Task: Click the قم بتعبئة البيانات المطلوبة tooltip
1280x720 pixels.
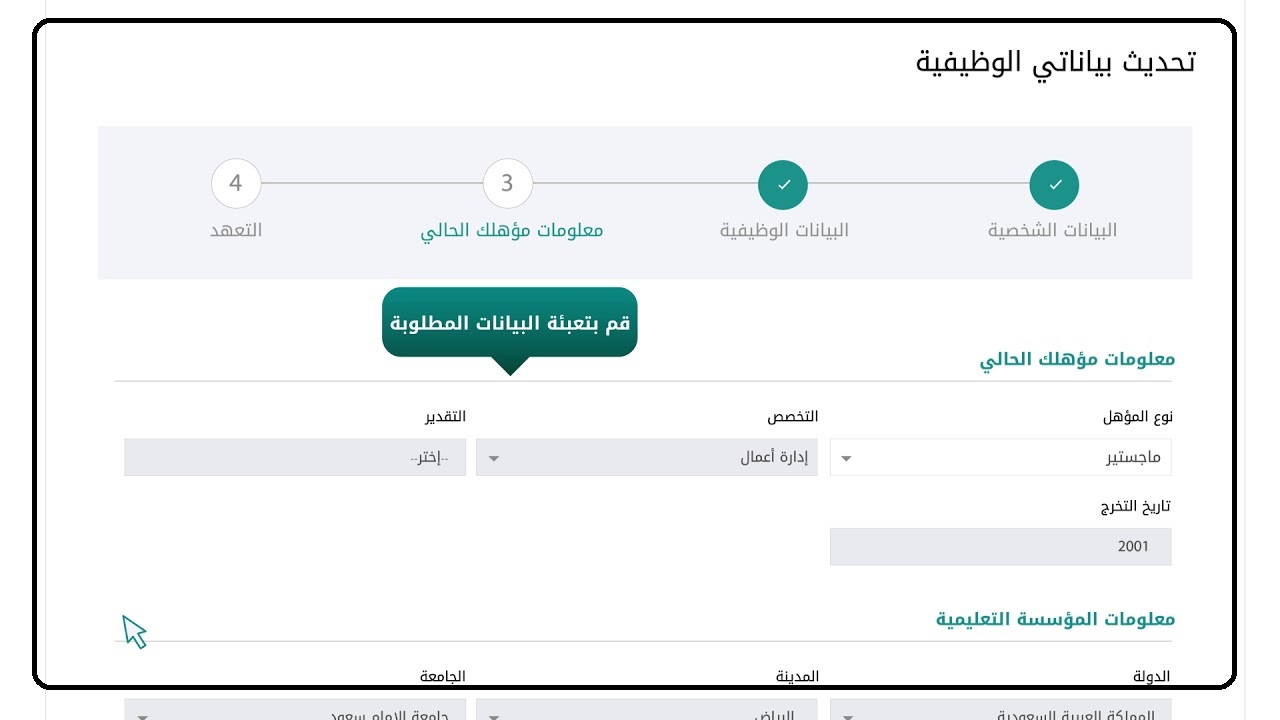Action: pyautogui.click(x=510, y=323)
